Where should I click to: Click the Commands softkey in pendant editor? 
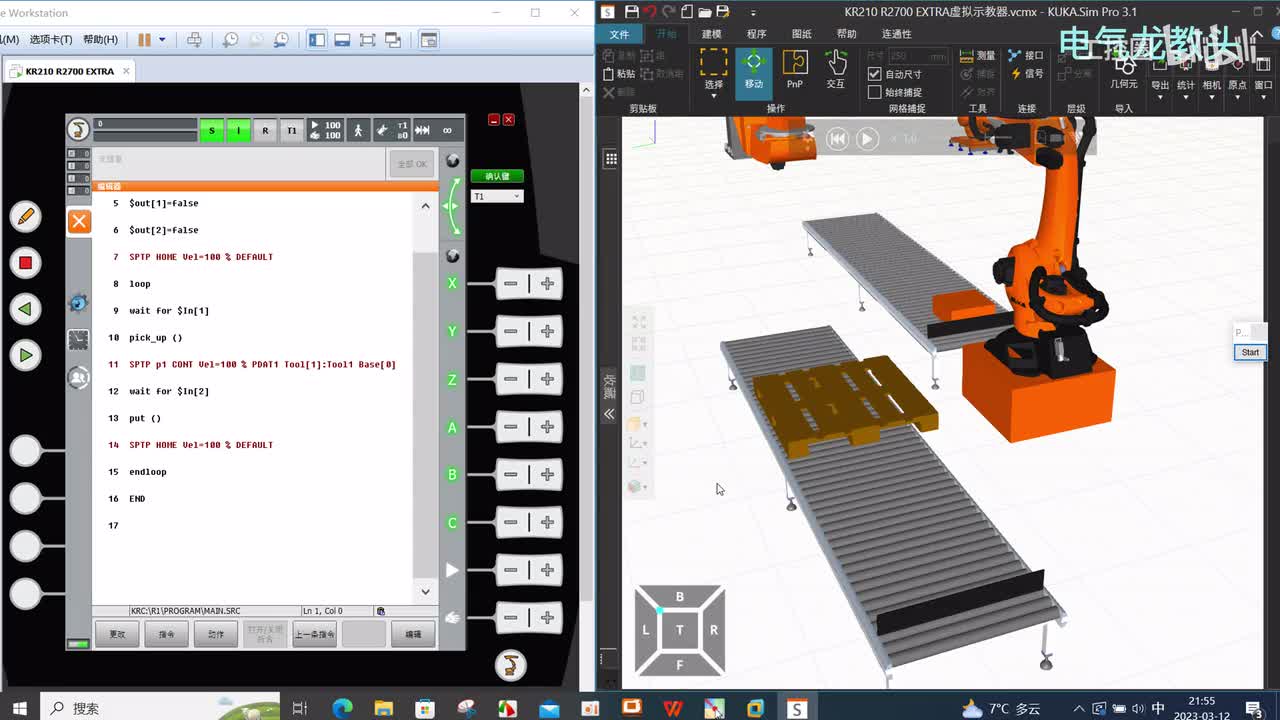(167, 634)
